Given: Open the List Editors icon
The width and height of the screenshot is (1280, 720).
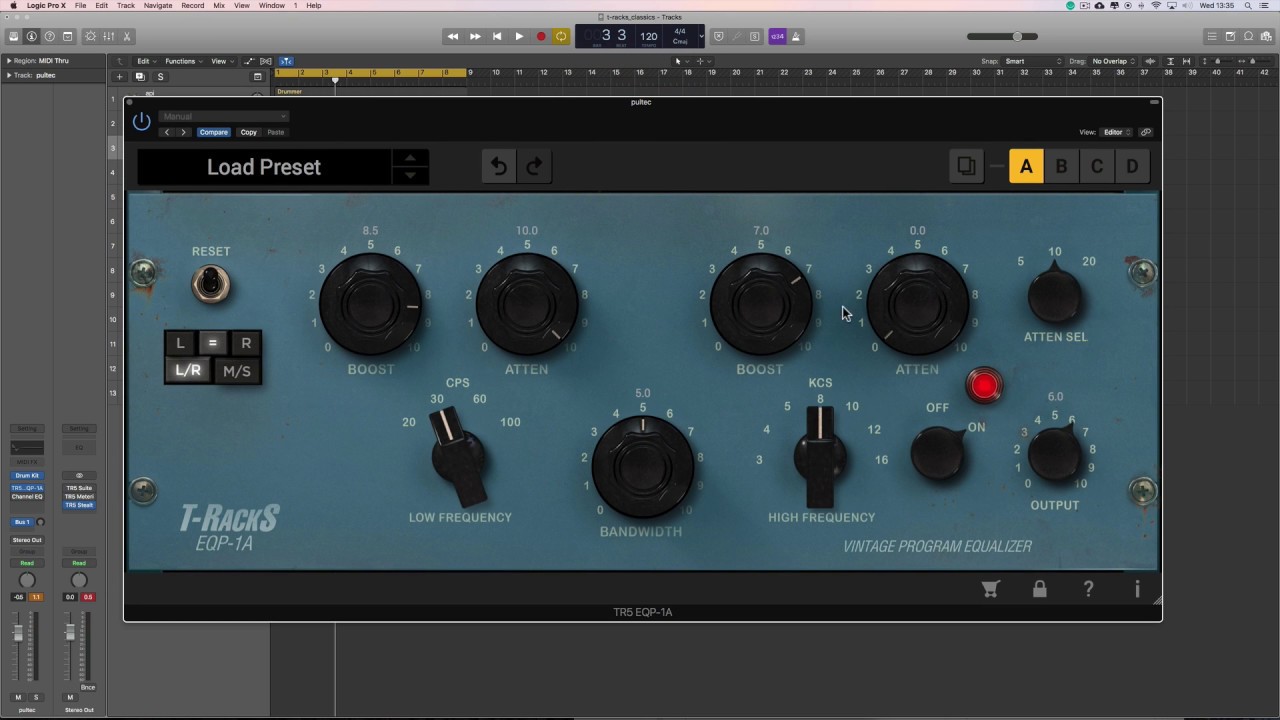Looking at the screenshot, I should [1211, 37].
